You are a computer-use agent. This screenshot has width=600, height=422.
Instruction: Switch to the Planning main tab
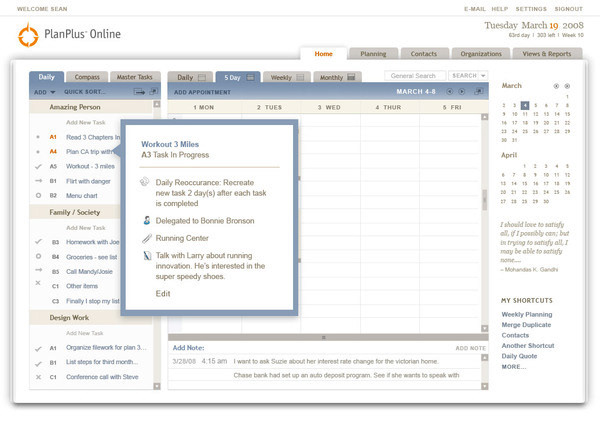(x=373, y=54)
